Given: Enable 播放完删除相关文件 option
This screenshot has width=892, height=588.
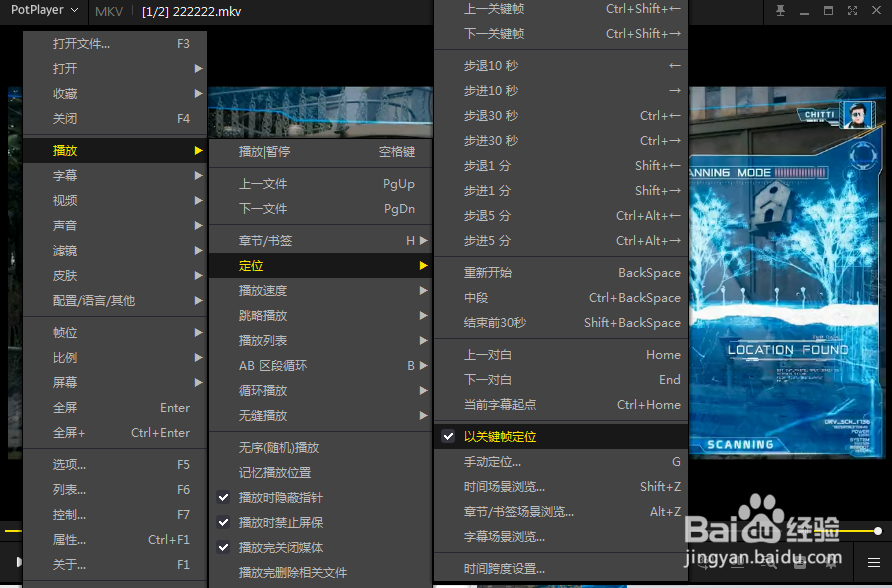Looking at the screenshot, I should coord(321,573).
